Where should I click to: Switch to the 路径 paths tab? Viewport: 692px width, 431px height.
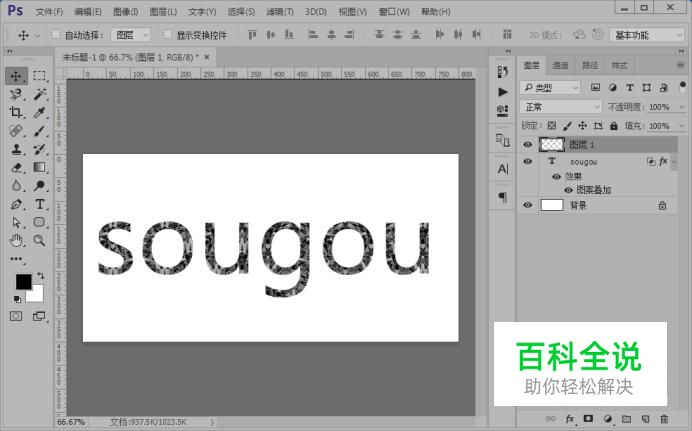[x=590, y=65]
